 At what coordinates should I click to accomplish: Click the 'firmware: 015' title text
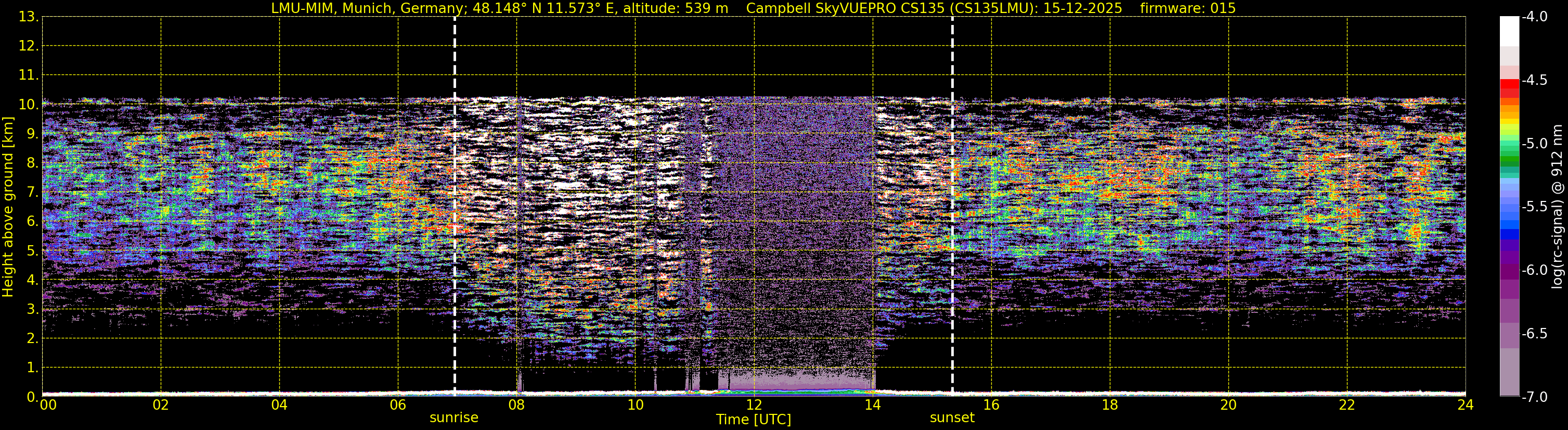click(1187, 8)
